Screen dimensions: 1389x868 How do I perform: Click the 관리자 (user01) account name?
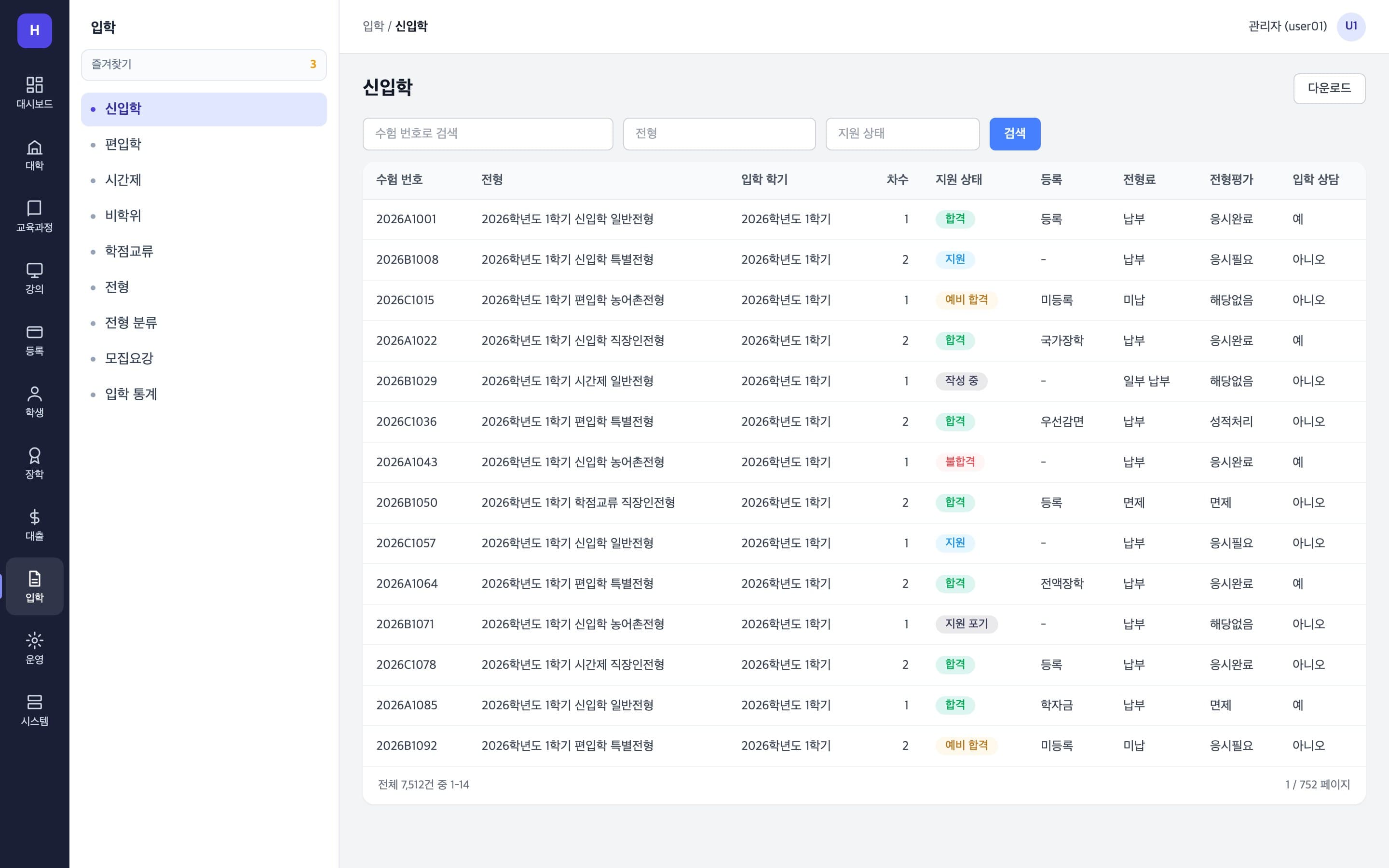coord(1287,27)
